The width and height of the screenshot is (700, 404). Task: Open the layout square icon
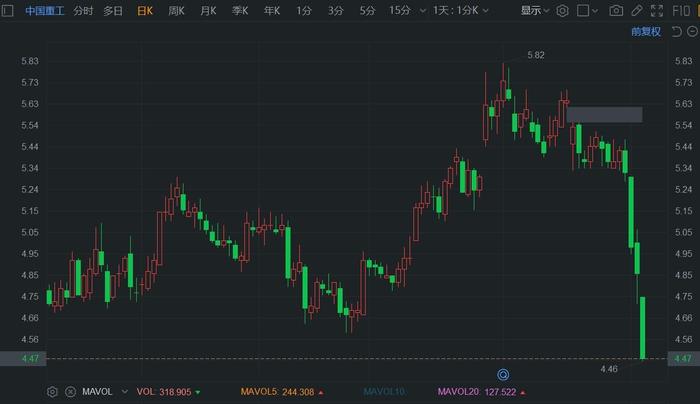[583, 10]
